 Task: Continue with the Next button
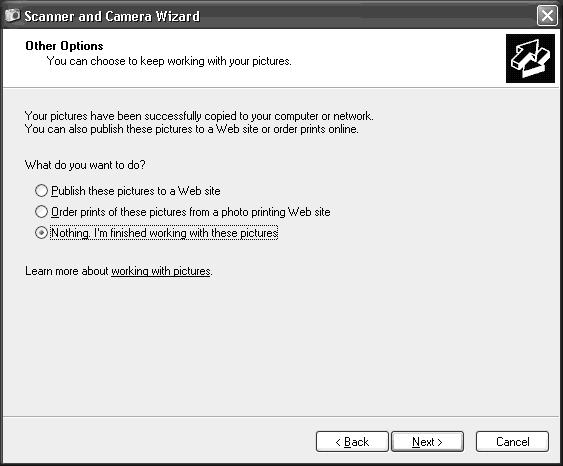(x=427, y=442)
